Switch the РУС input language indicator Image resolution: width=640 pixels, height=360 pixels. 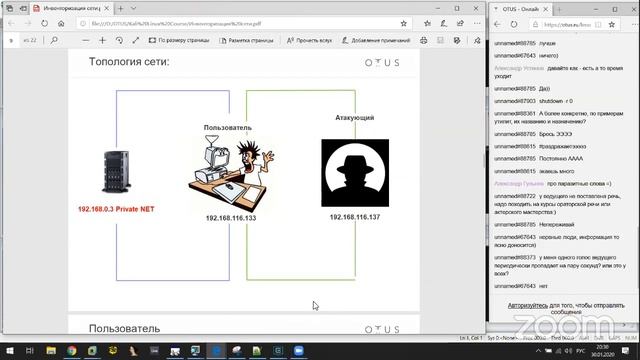581,351
